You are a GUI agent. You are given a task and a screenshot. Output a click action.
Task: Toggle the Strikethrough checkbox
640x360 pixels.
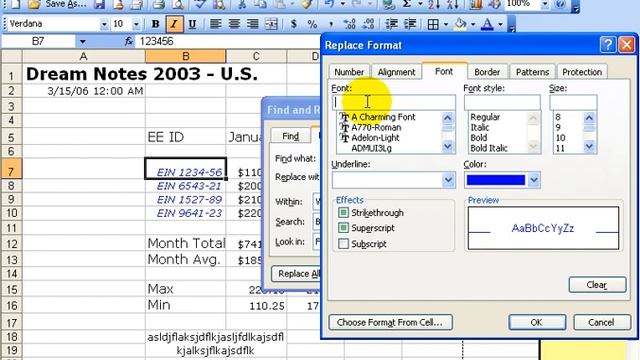pyautogui.click(x=343, y=213)
